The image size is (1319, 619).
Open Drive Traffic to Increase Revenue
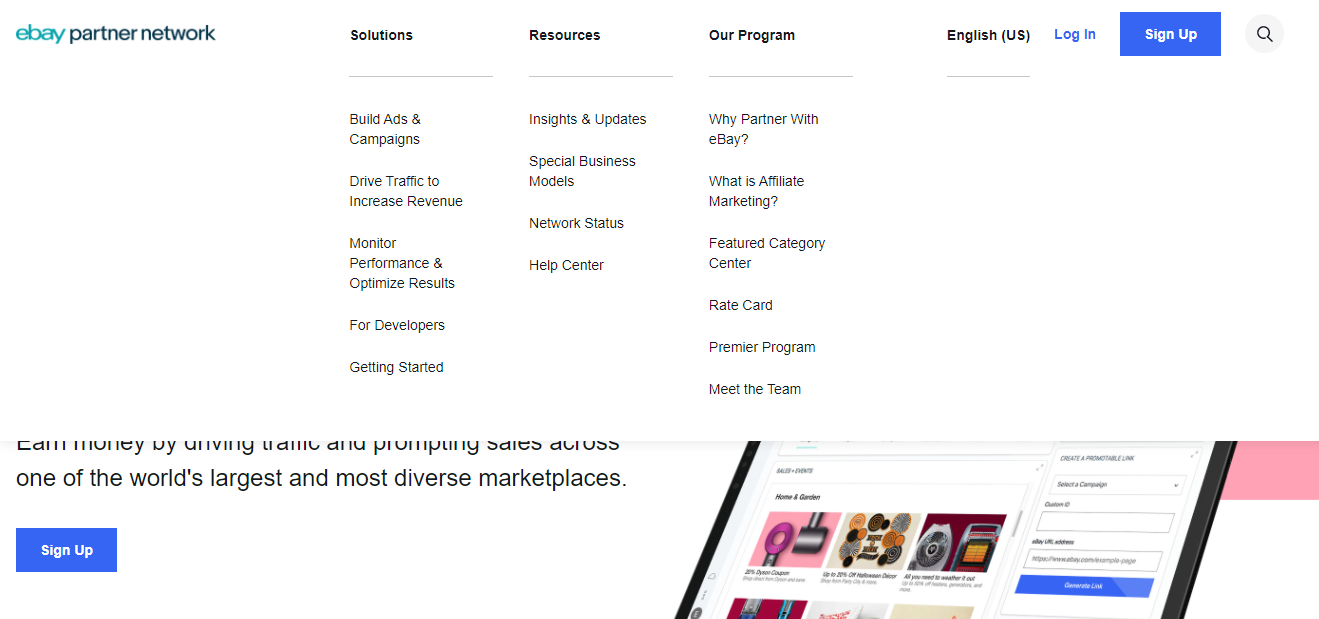click(x=406, y=191)
